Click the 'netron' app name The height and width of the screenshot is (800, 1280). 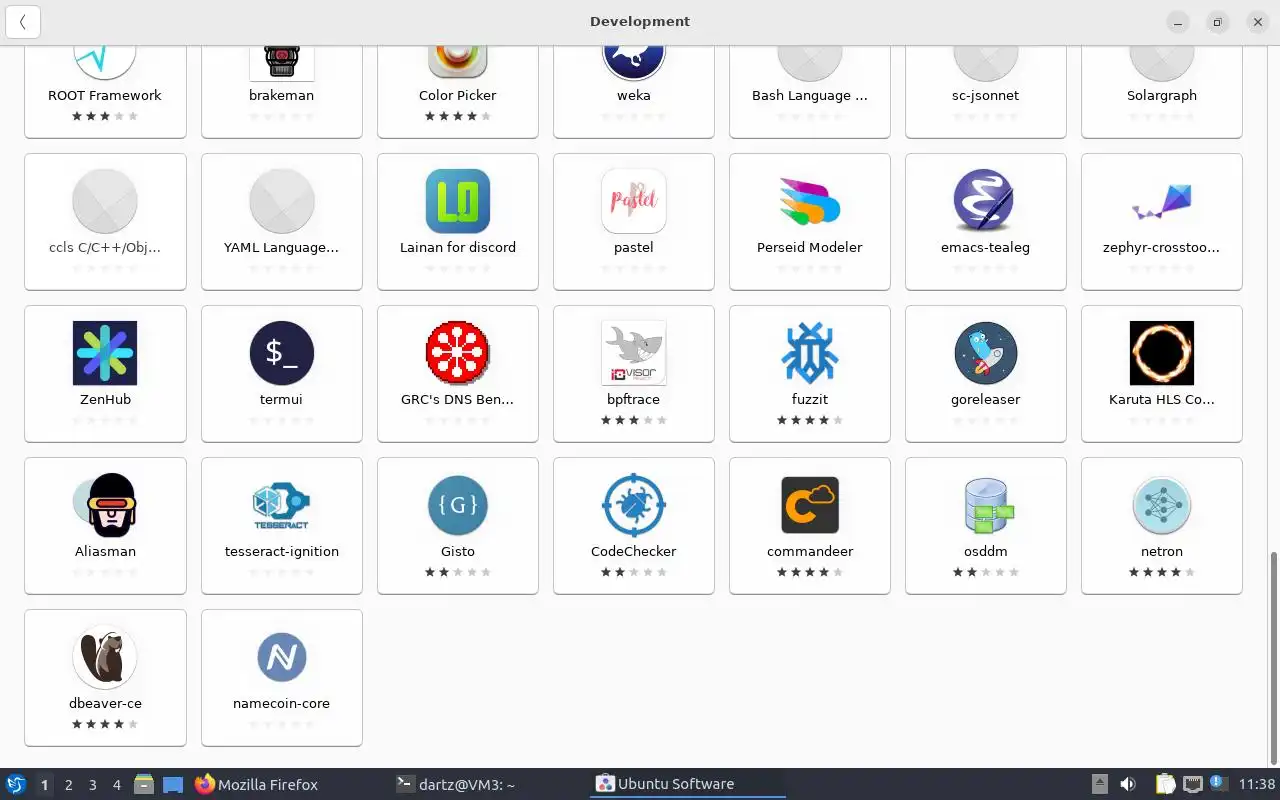[1162, 551]
